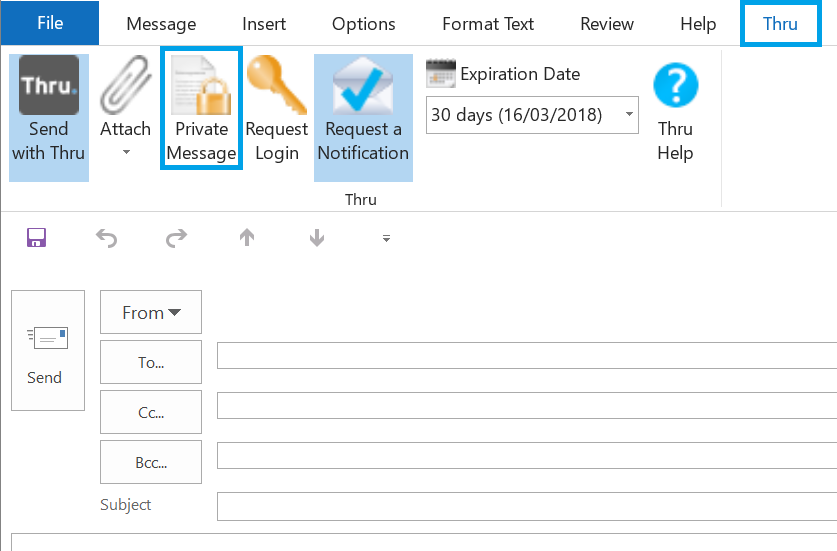Click the Undo arrow
The width and height of the screenshot is (837, 551).
[x=106, y=238]
